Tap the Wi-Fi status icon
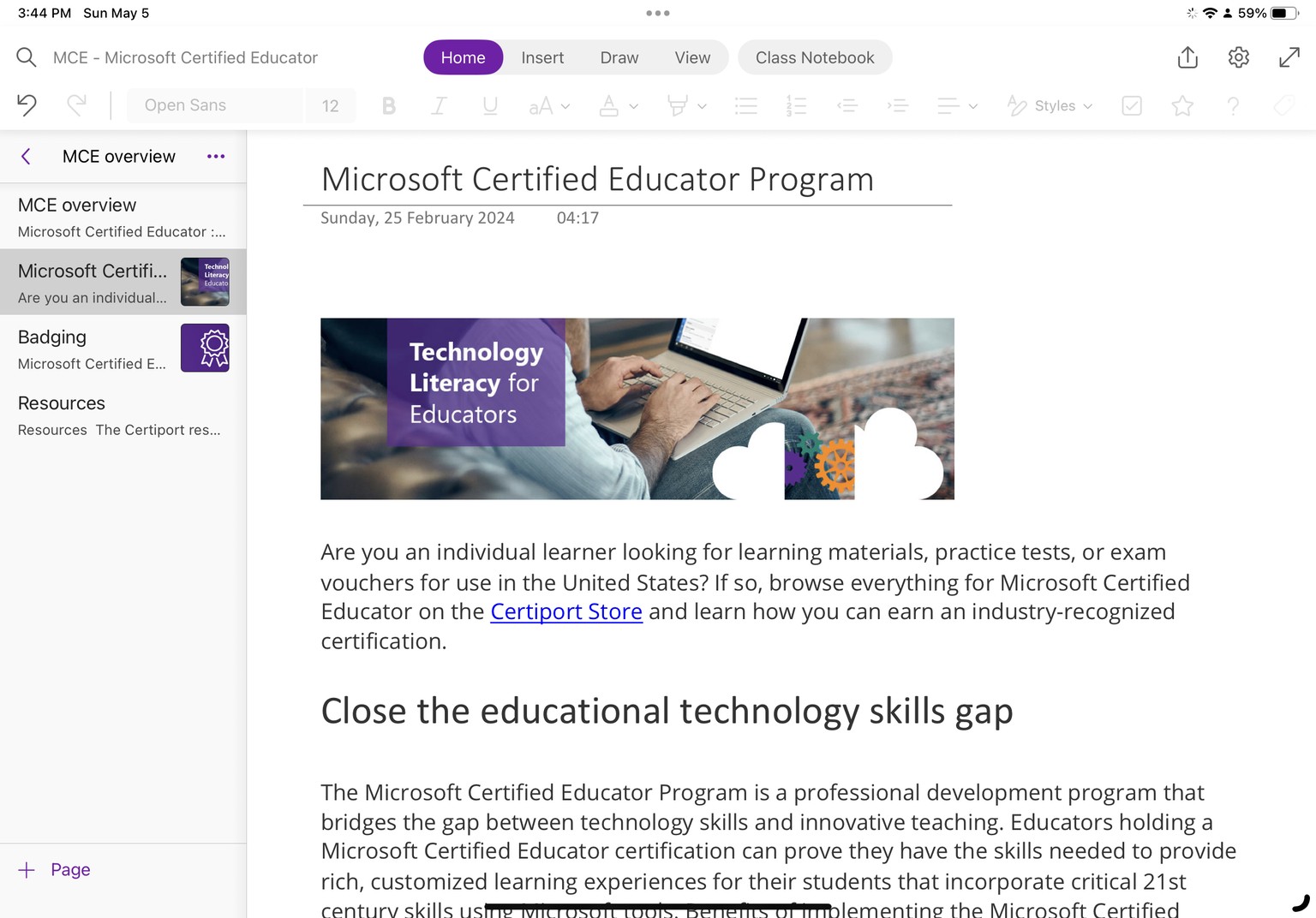Image resolution: width=1316 pixels, height=918 pixels. click(x=1210, y=13)
